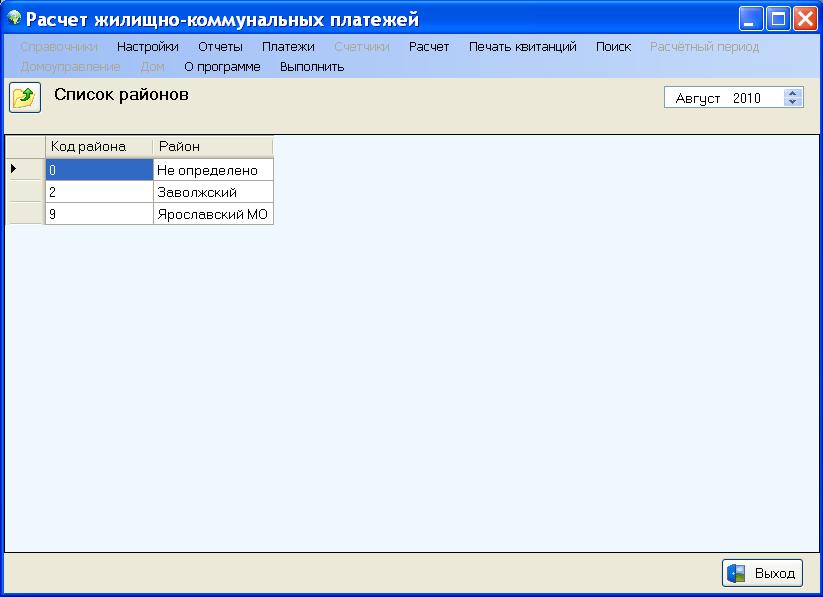Maximize the application window

tap(778, 19)
